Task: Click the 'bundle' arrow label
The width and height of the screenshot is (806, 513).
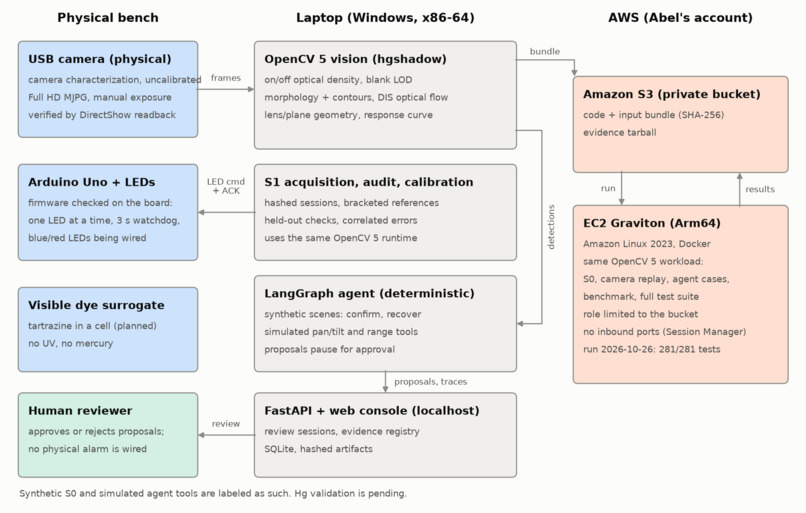Action: [545, 51]
